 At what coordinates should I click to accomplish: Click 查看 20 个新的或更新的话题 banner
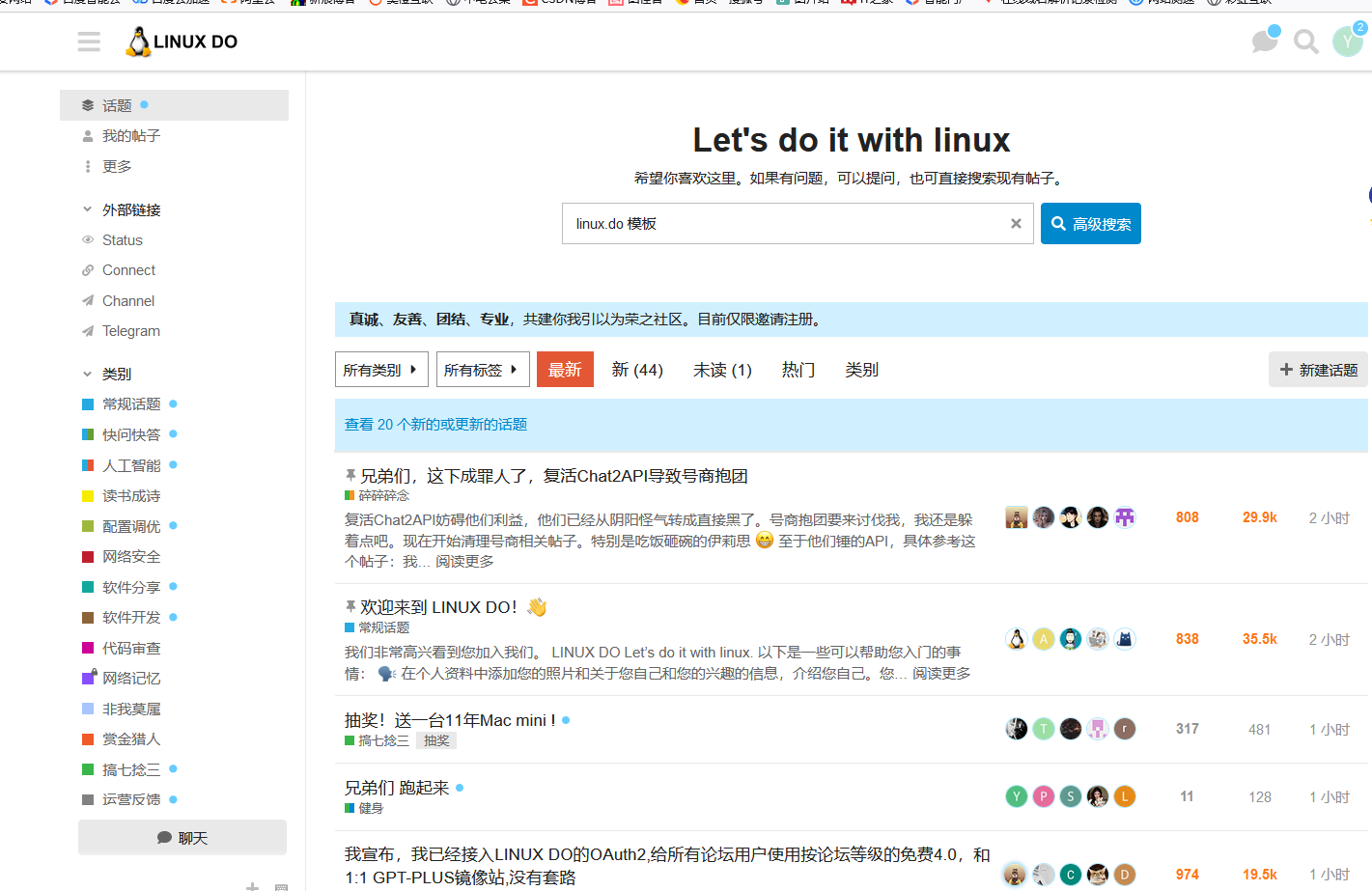pos(435,425)
